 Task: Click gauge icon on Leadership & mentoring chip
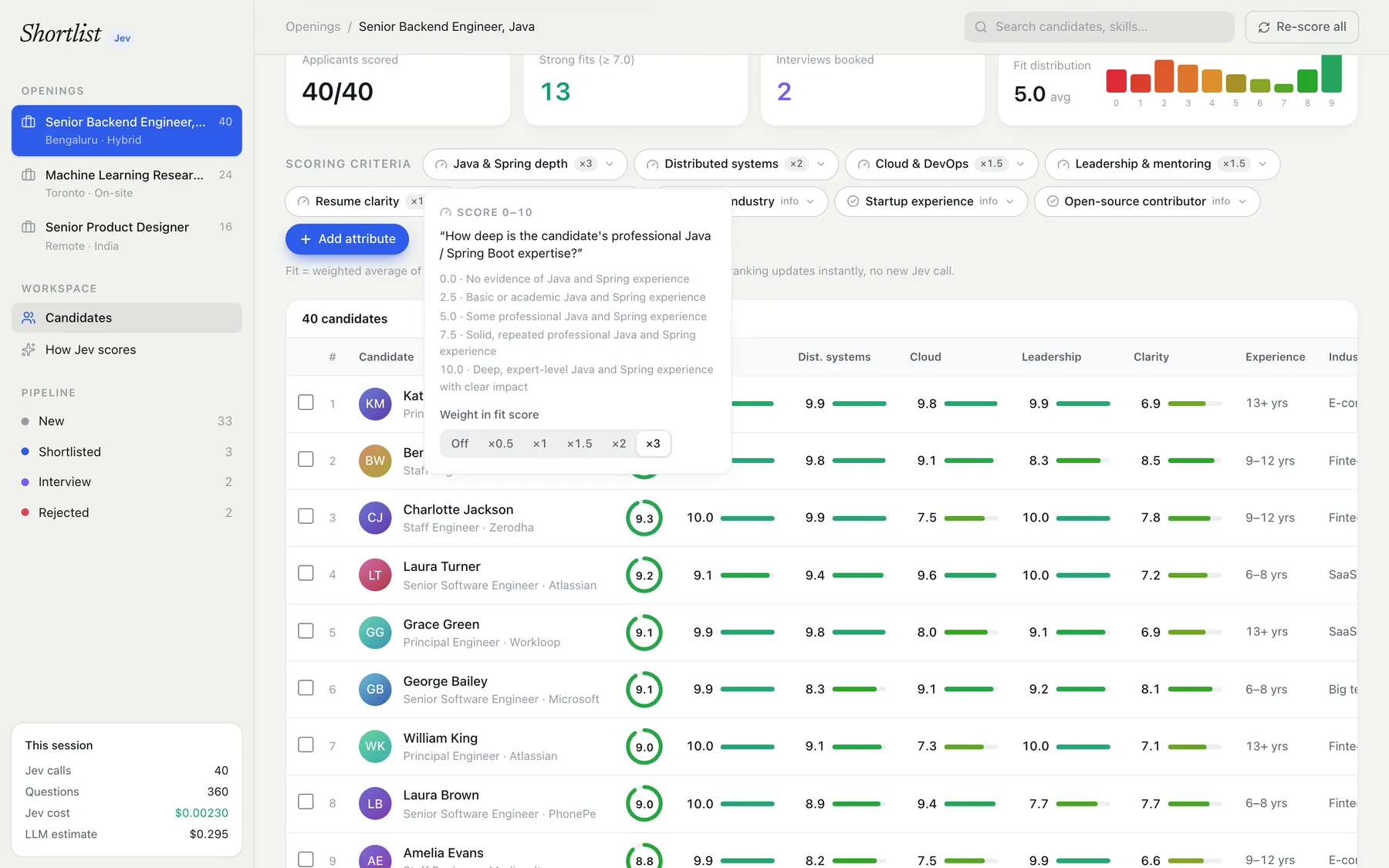pyautogui.click(x=1063, y=164)
